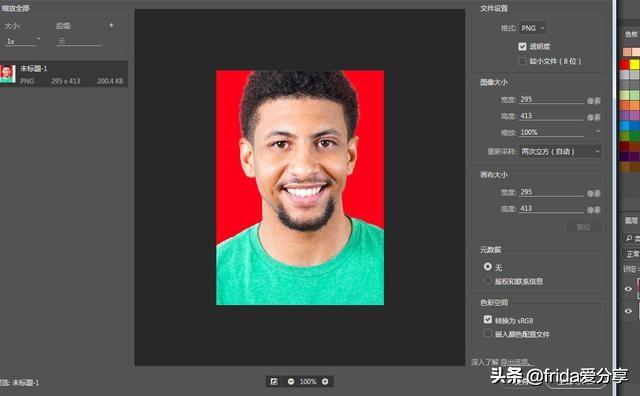Switch to the 色板 swatches panel tab

(x=631, y=34)
